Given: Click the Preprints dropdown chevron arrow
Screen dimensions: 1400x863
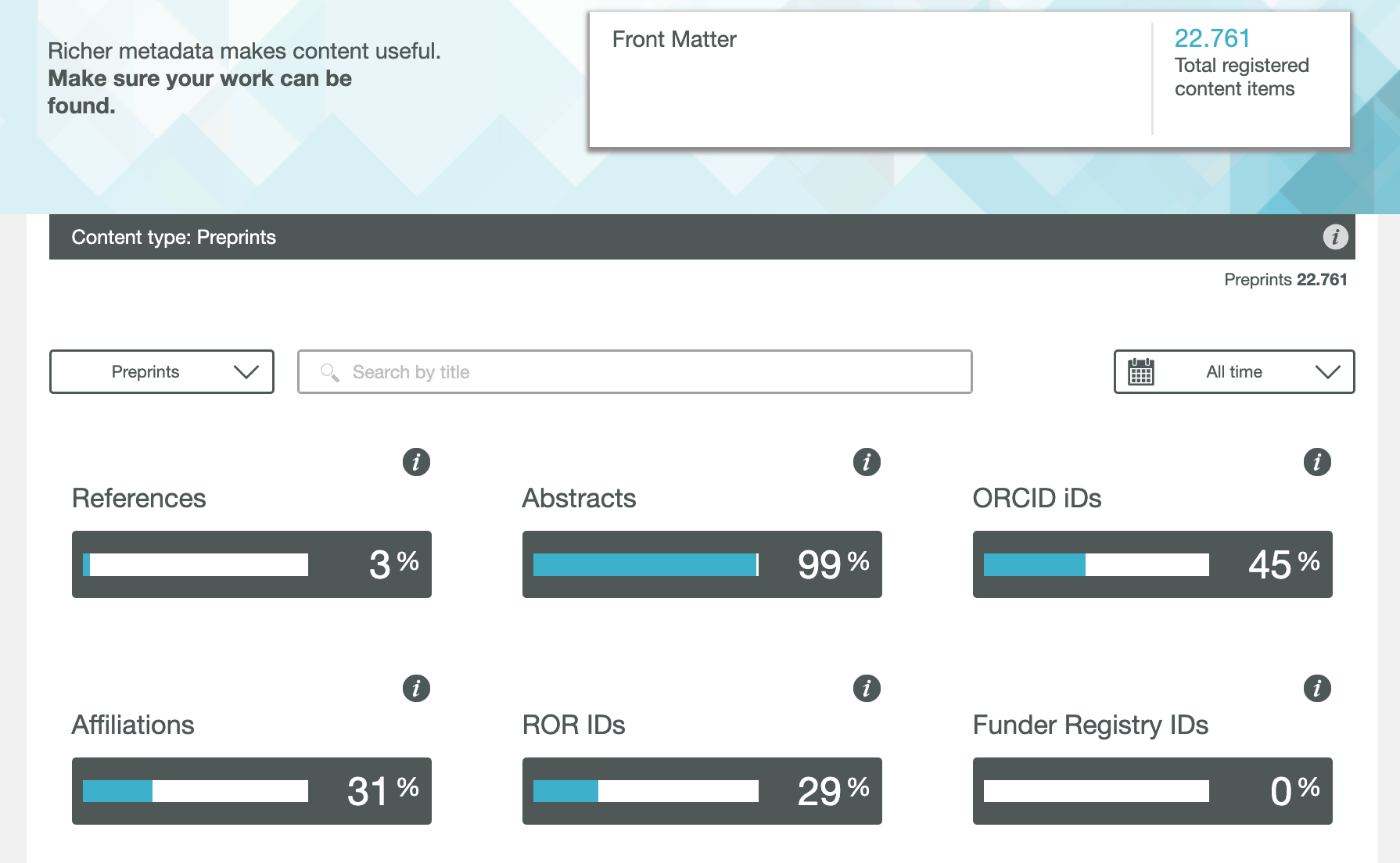Looking at the screenshot, I should [246, 372].
